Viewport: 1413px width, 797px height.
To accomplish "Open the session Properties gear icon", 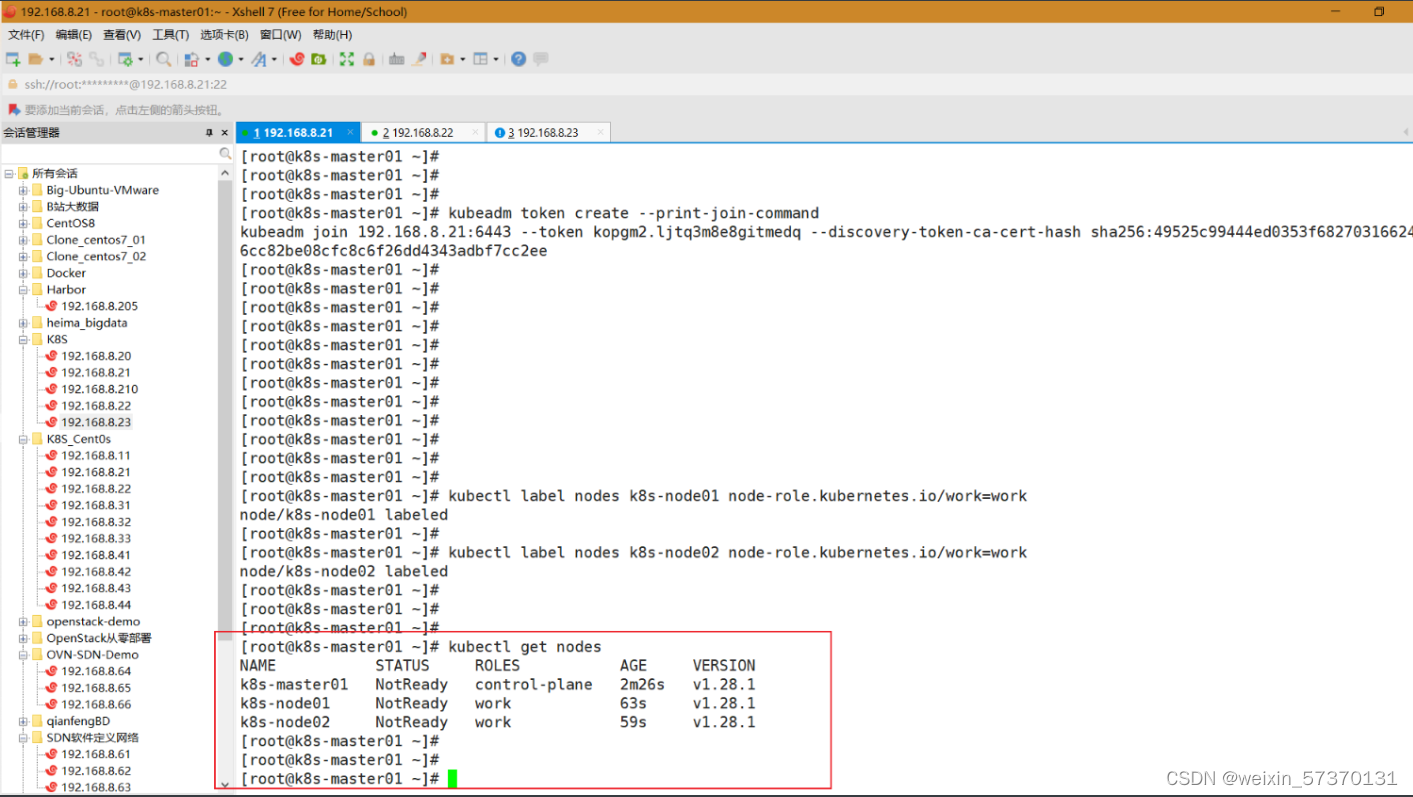I will [x=126, y=59].
